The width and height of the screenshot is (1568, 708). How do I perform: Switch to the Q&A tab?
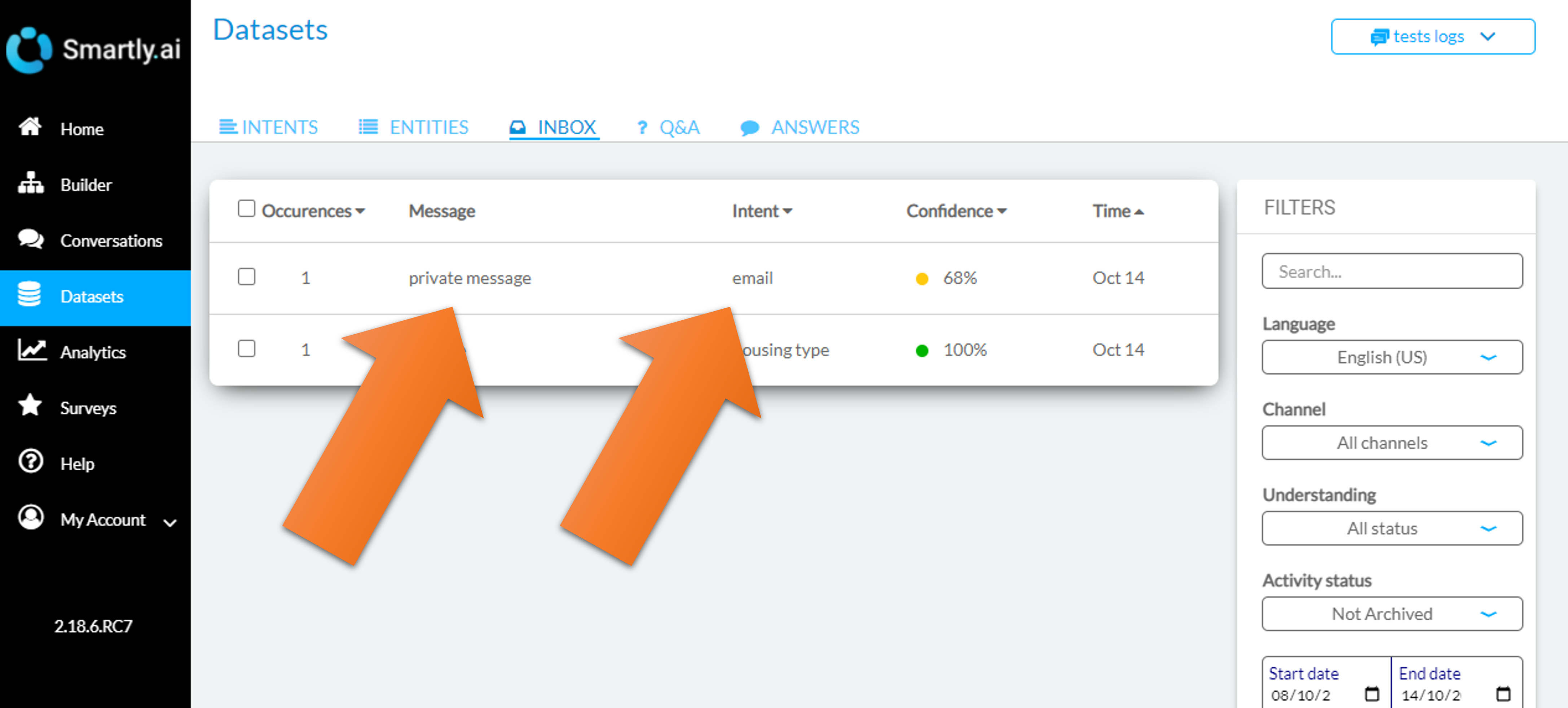[x=668, y=127]
